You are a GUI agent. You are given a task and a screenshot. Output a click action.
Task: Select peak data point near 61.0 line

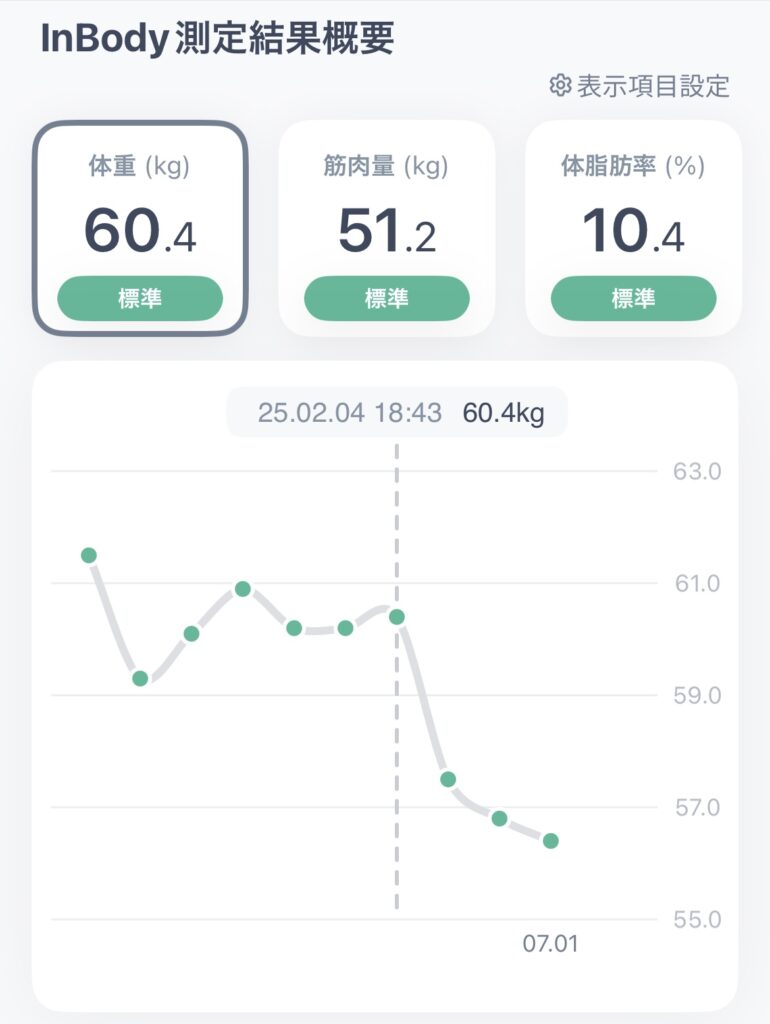(242, 589)
